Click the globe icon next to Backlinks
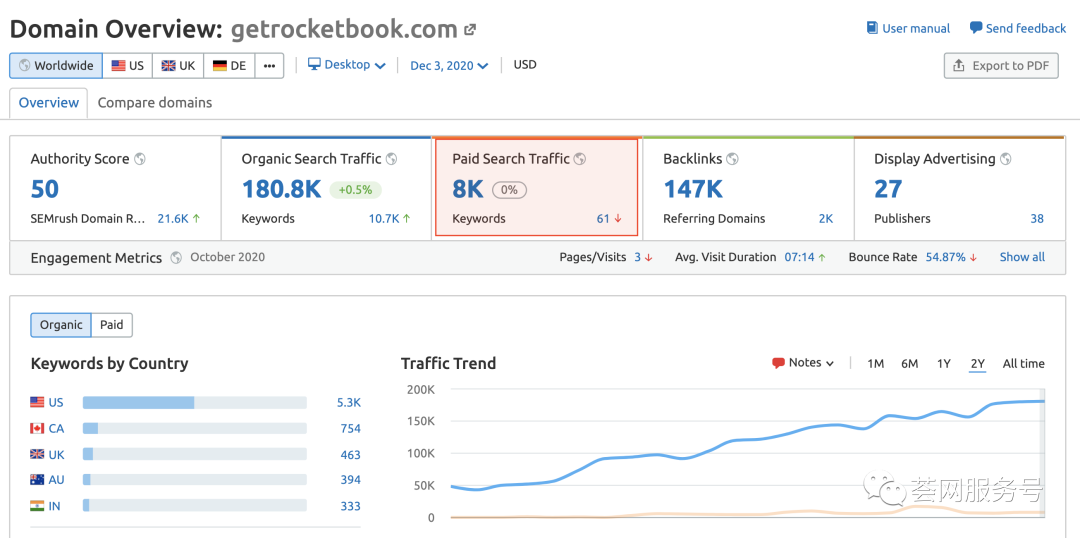Image resolution: width=1080 pixels, height=538 pixels. pyautogui.click(x=733, y=159)
